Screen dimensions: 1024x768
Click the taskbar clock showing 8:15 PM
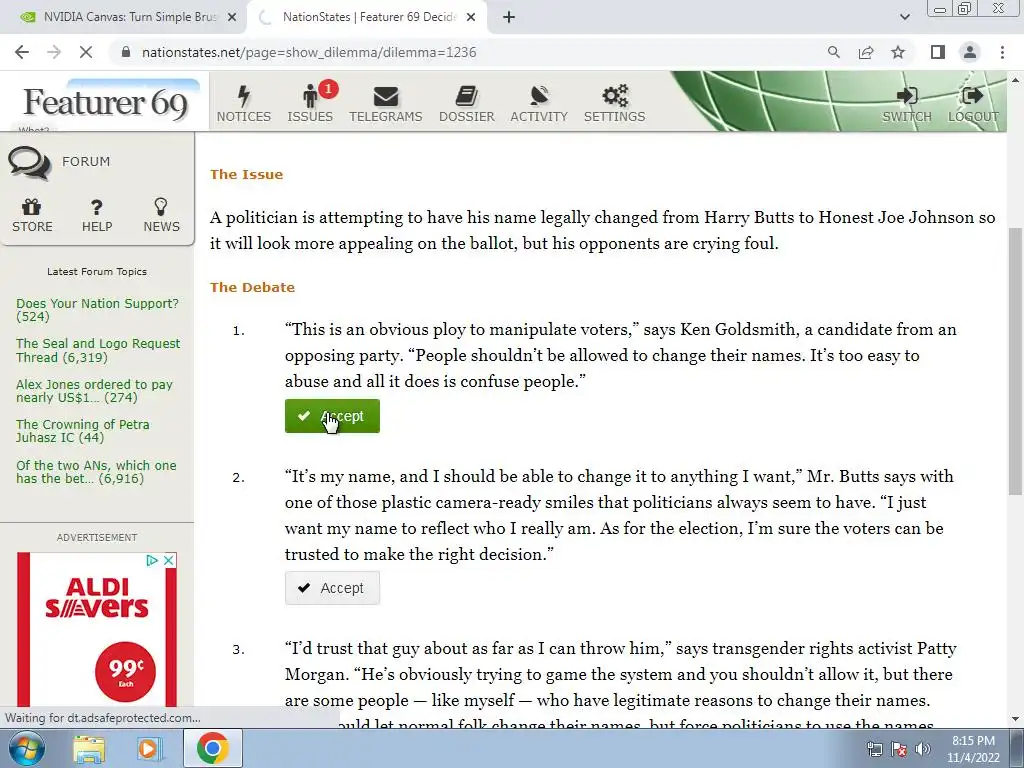tap(973, 749)
